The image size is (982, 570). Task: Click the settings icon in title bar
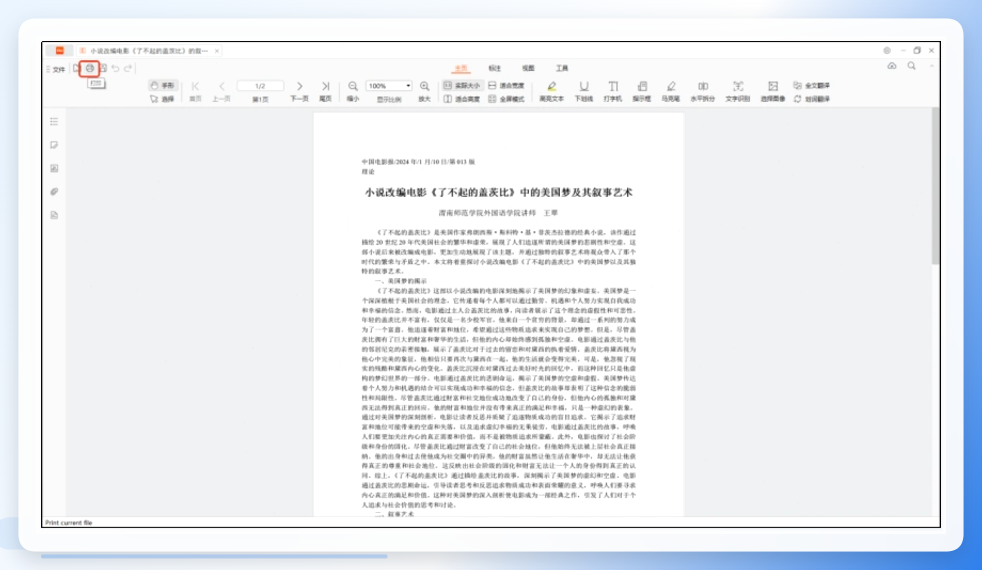pyautogui.click(x=887, y=51)
